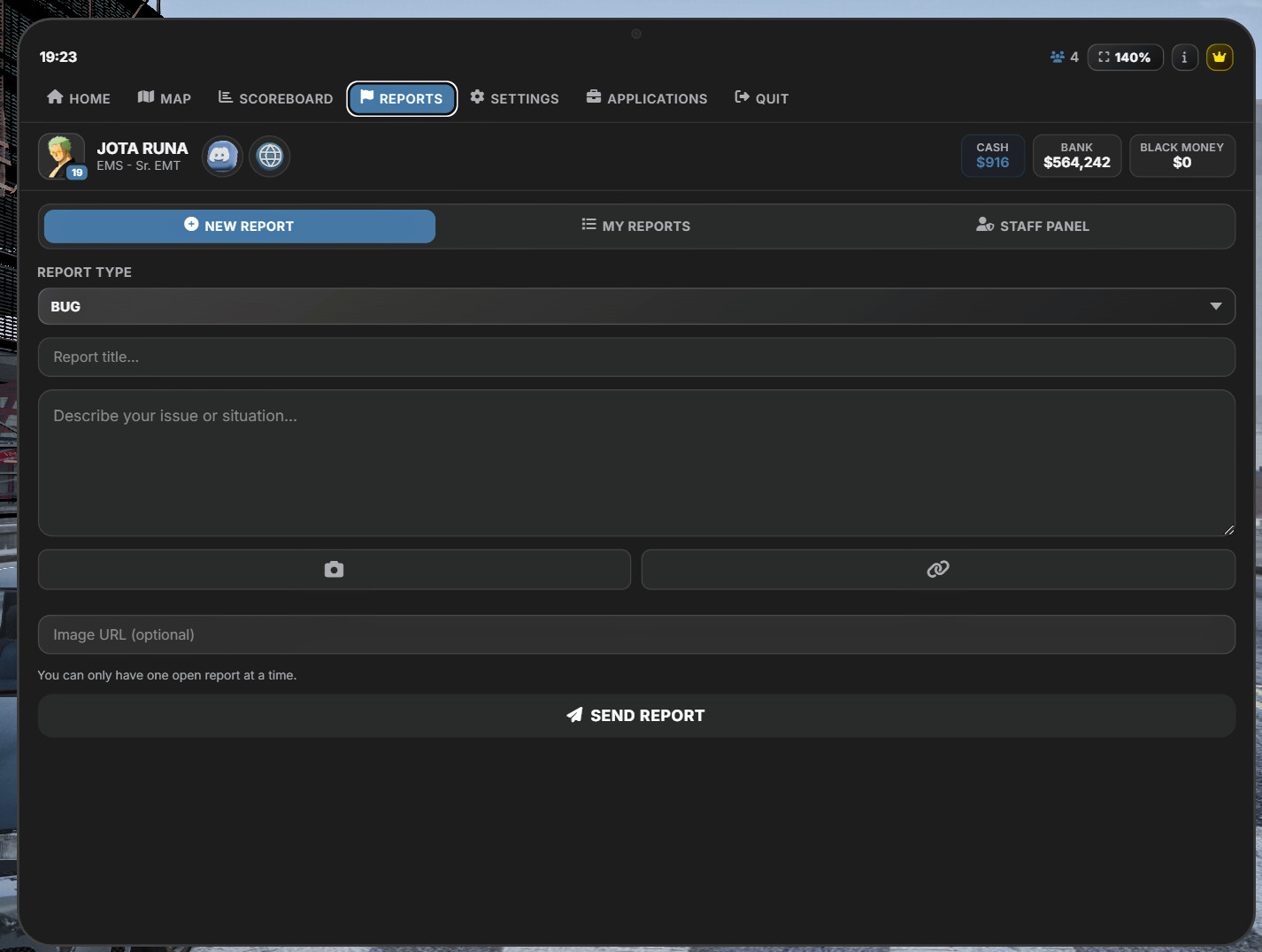The width and height of the screenshot is (1262, 952).
Task: Click the Discord icon beside Jota Runa
Action: (x=222, y=157)
